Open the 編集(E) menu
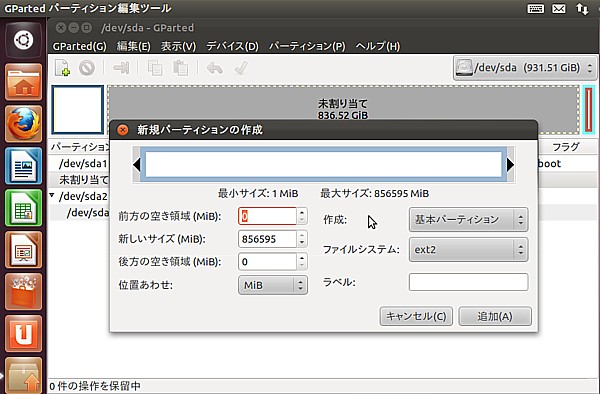This screenshot has height=394, width=600. [x=134, y=46]
